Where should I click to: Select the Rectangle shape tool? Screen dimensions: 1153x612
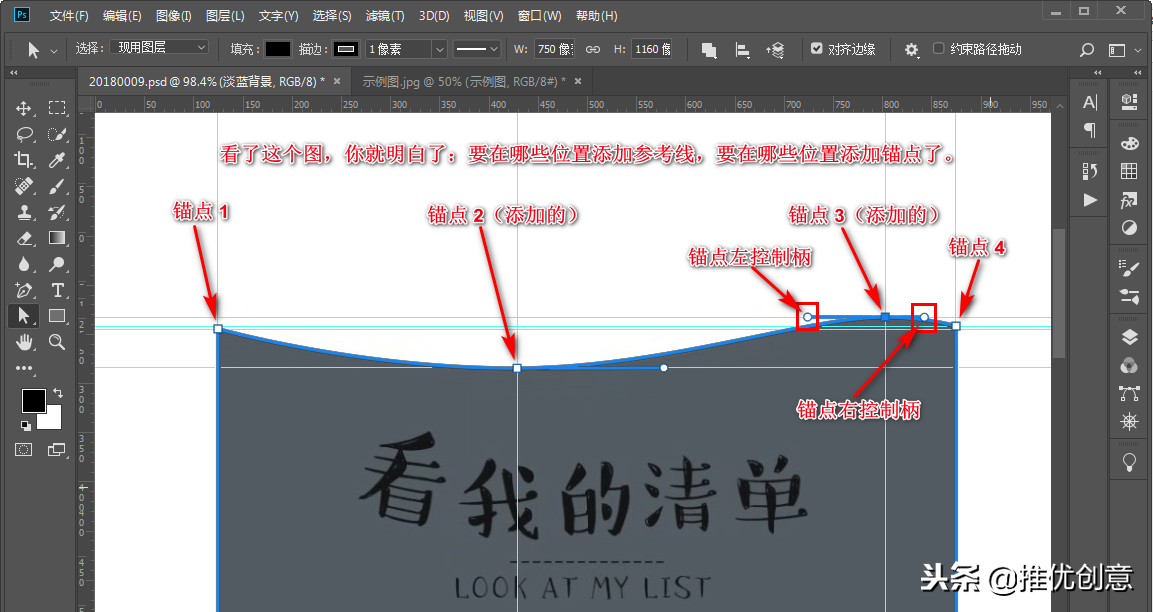[57, 316]
